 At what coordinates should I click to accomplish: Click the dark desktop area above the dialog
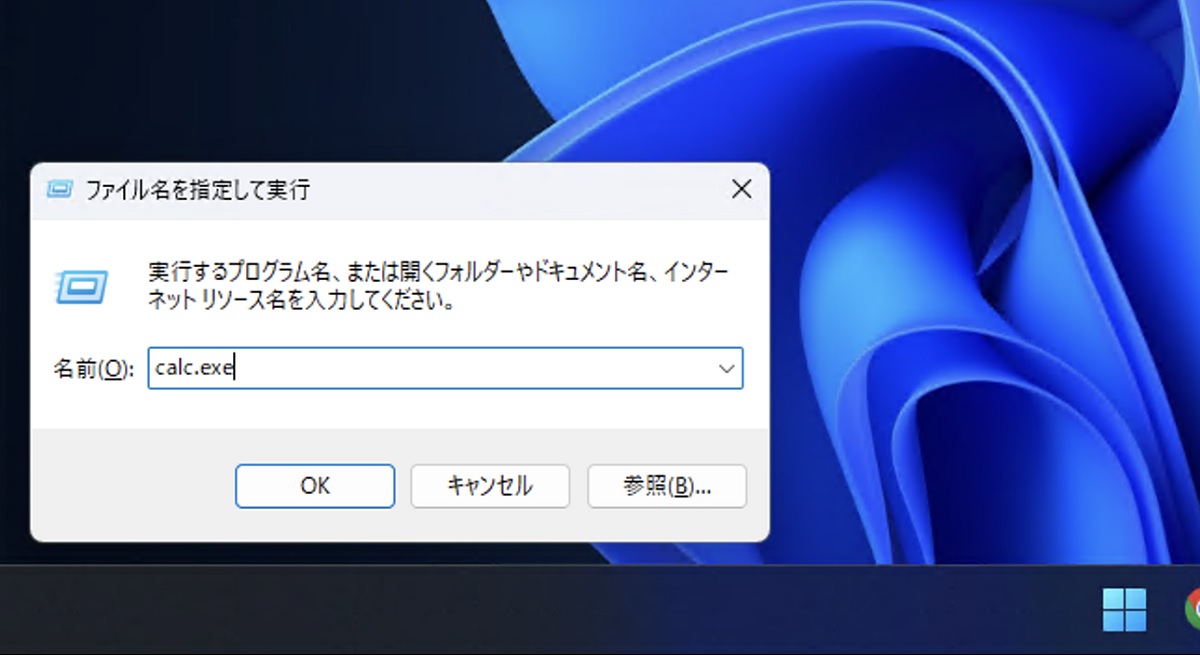point(250,80)
